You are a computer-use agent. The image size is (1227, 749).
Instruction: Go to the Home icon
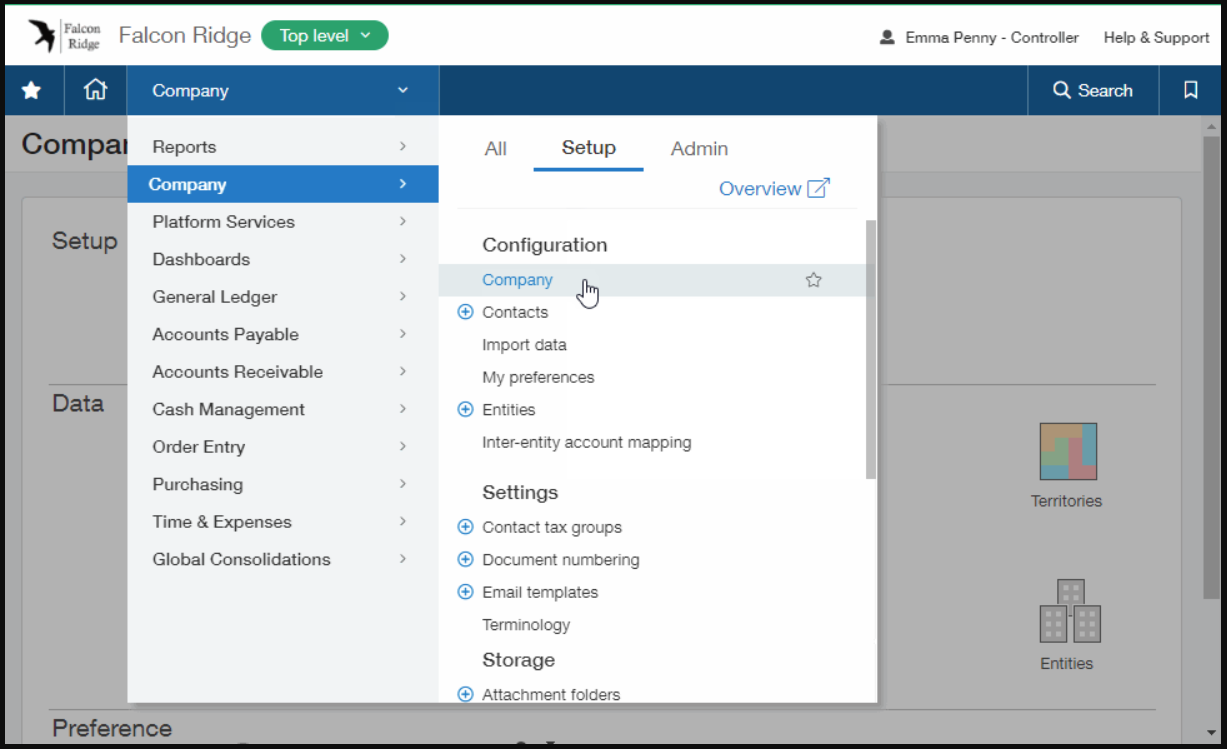point(95,91)
